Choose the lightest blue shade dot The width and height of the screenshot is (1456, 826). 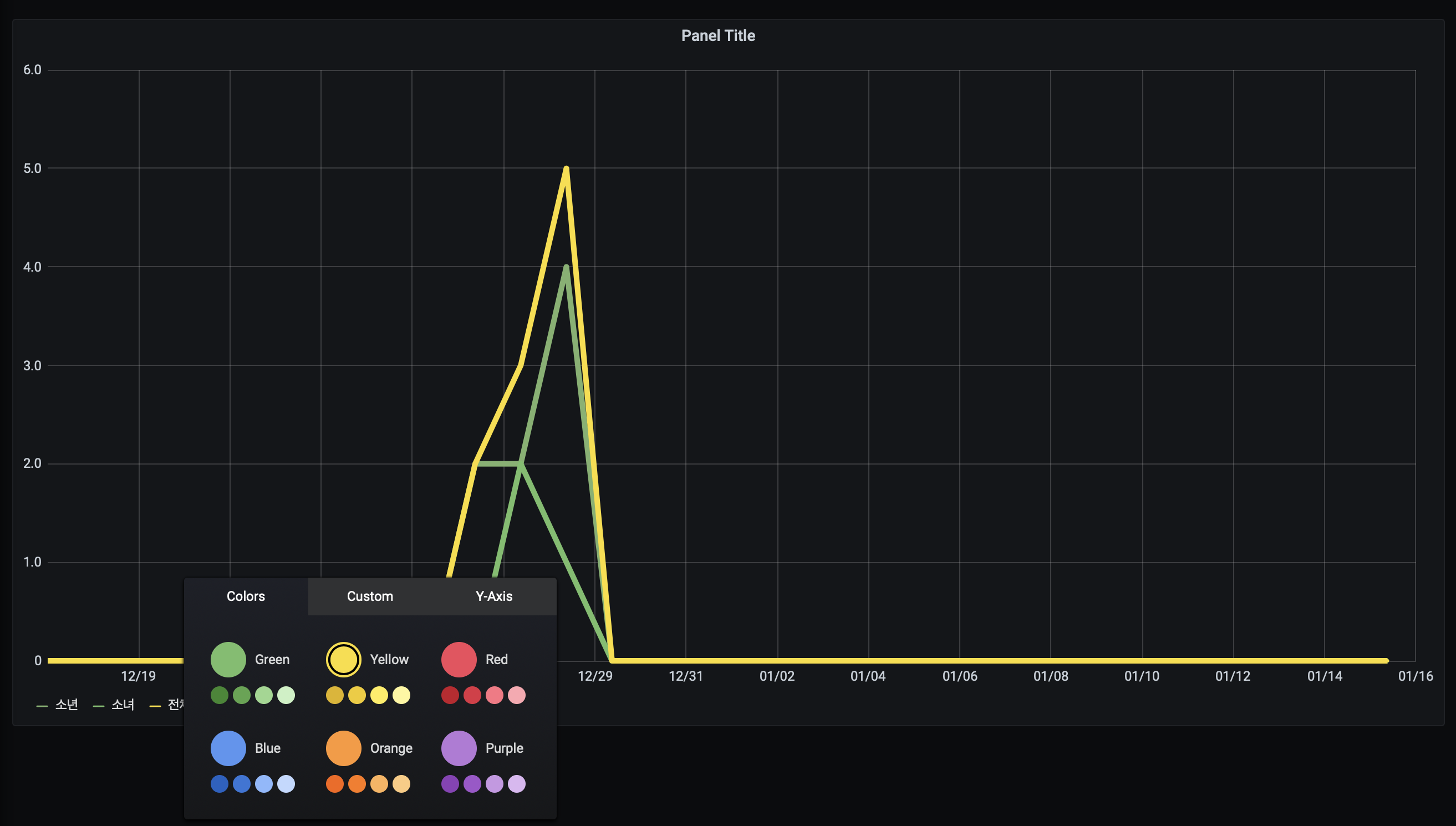286,783
